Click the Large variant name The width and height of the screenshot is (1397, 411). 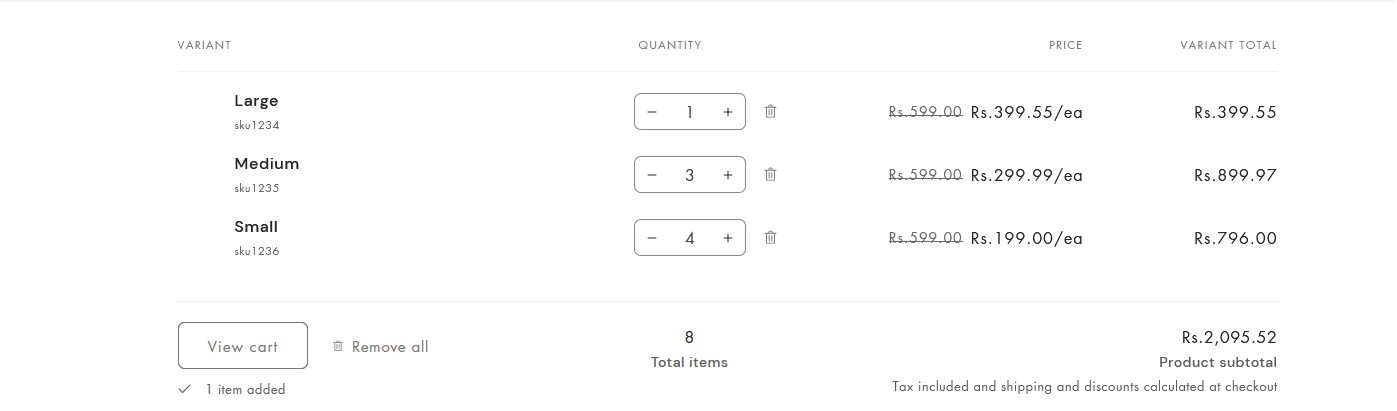click(x=256, y=101)
